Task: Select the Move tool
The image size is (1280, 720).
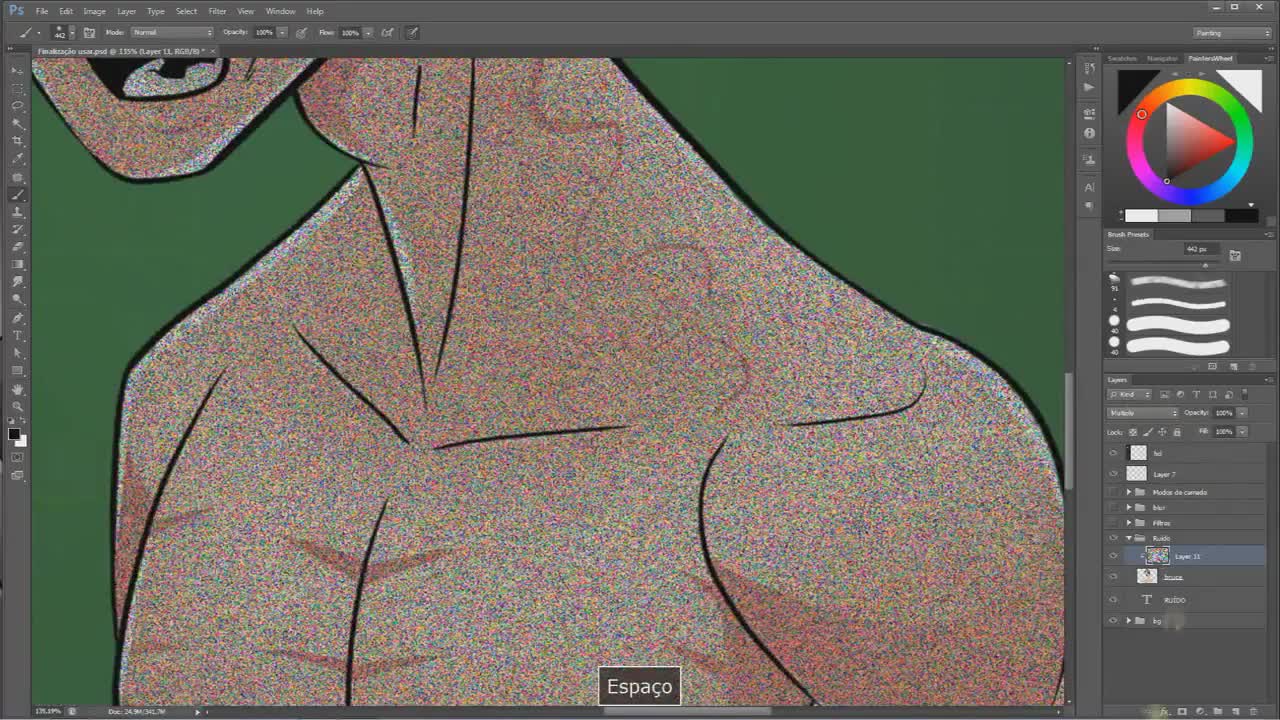Action: 18,70
